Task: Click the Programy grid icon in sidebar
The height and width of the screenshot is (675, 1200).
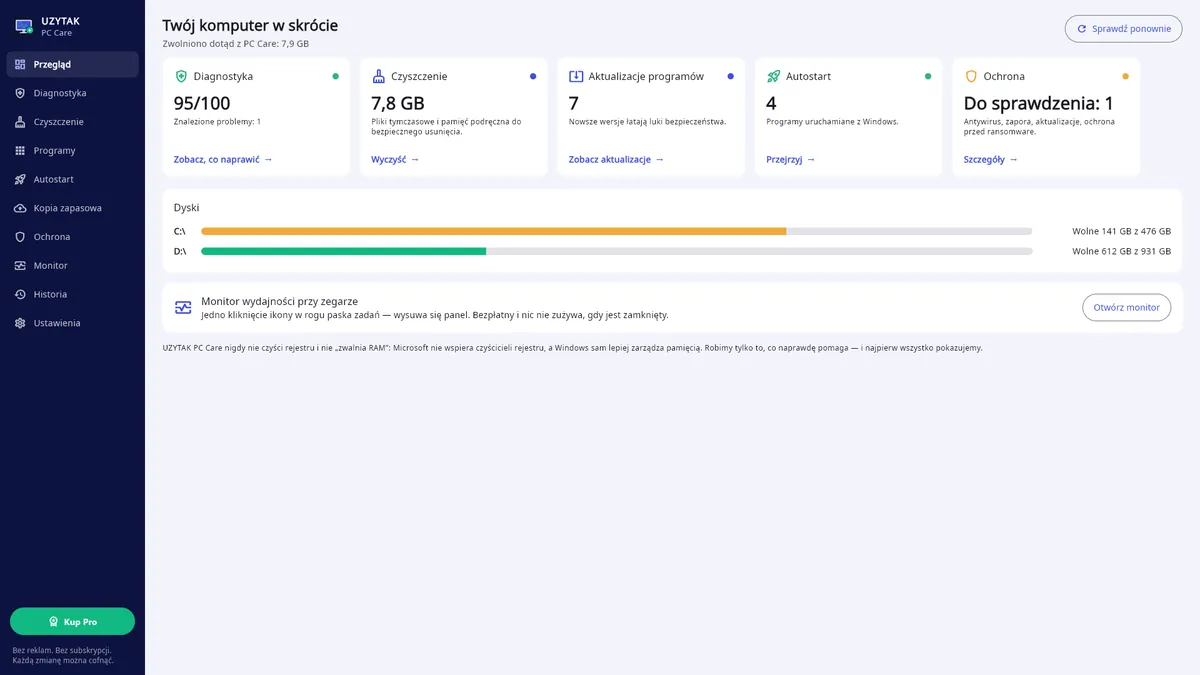Action: [20, 151]
